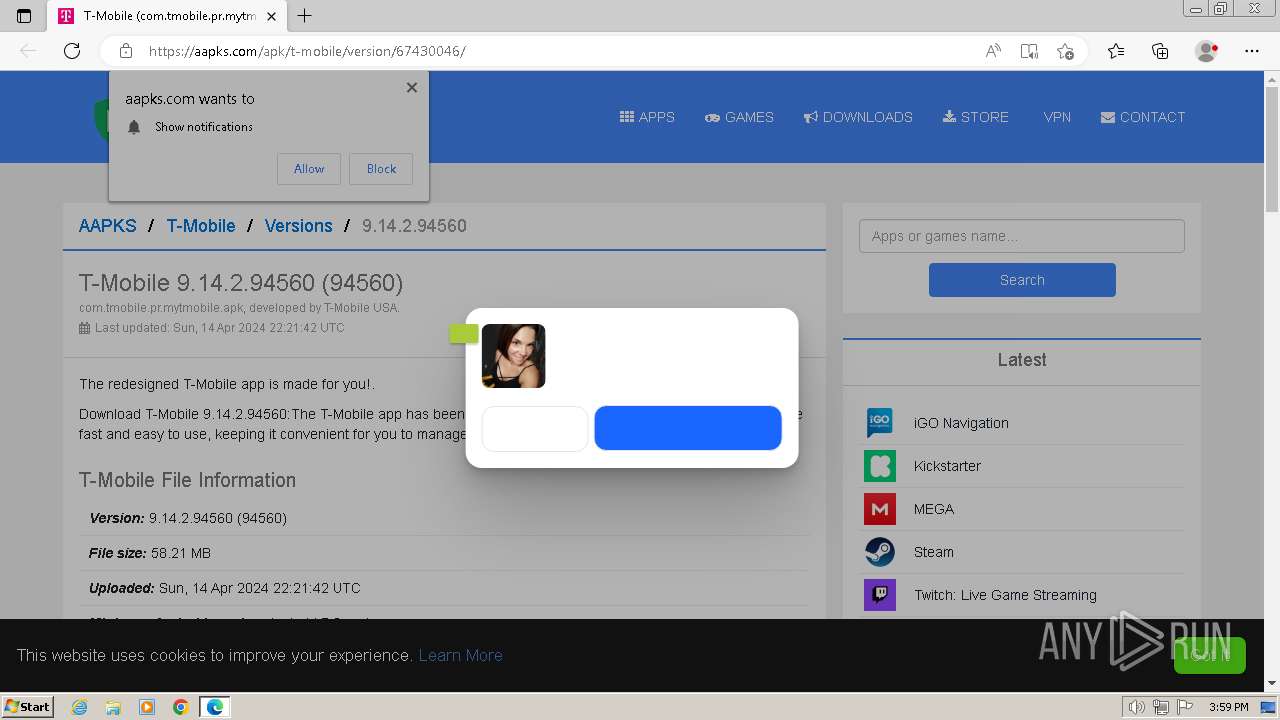This screenshot has width=1280, height=720.
Task: Click the woman's photo thumbnail in the popup
Action: coord(514,356)
